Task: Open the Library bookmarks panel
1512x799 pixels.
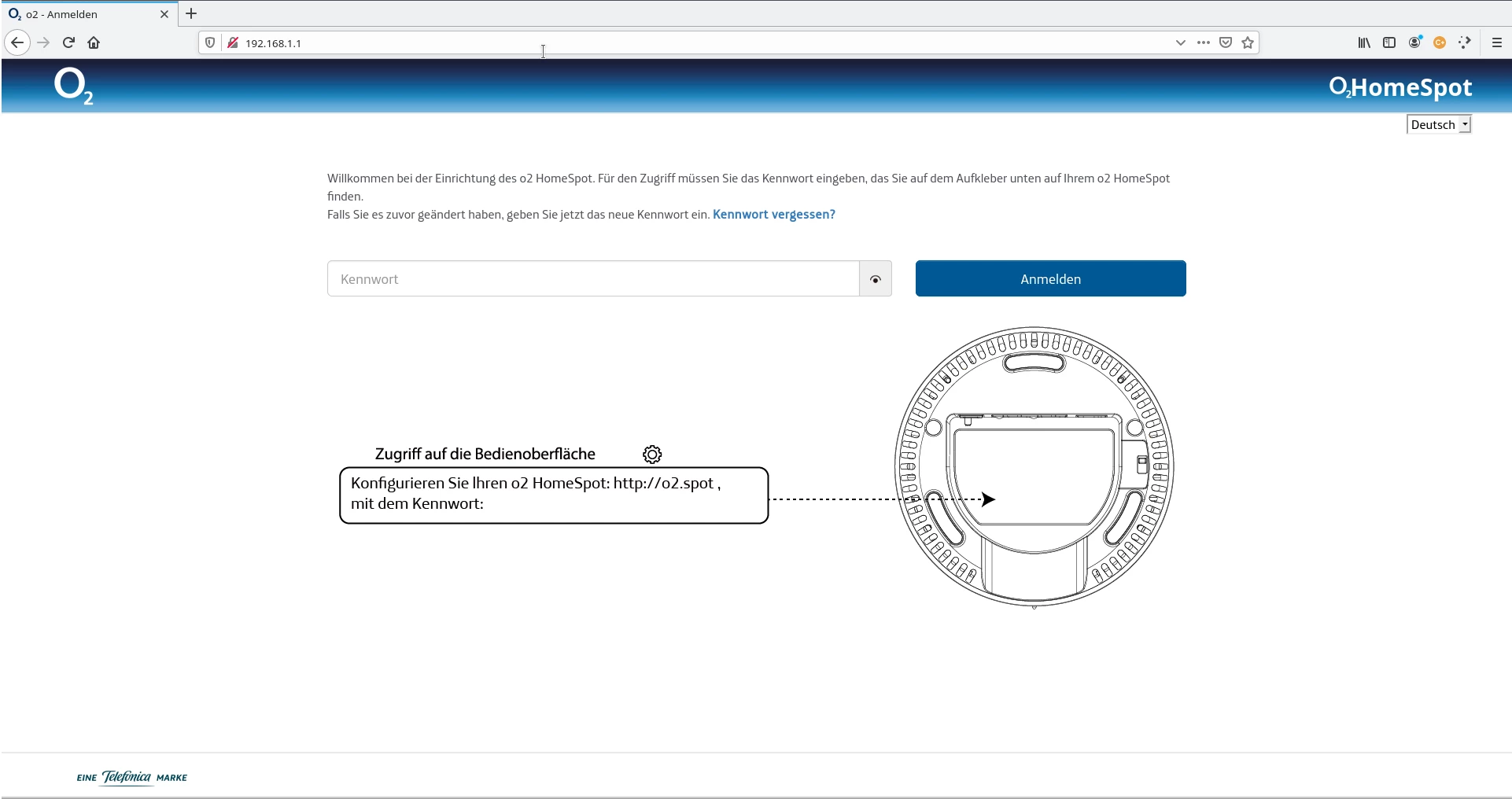Action: pos(1364,42)
